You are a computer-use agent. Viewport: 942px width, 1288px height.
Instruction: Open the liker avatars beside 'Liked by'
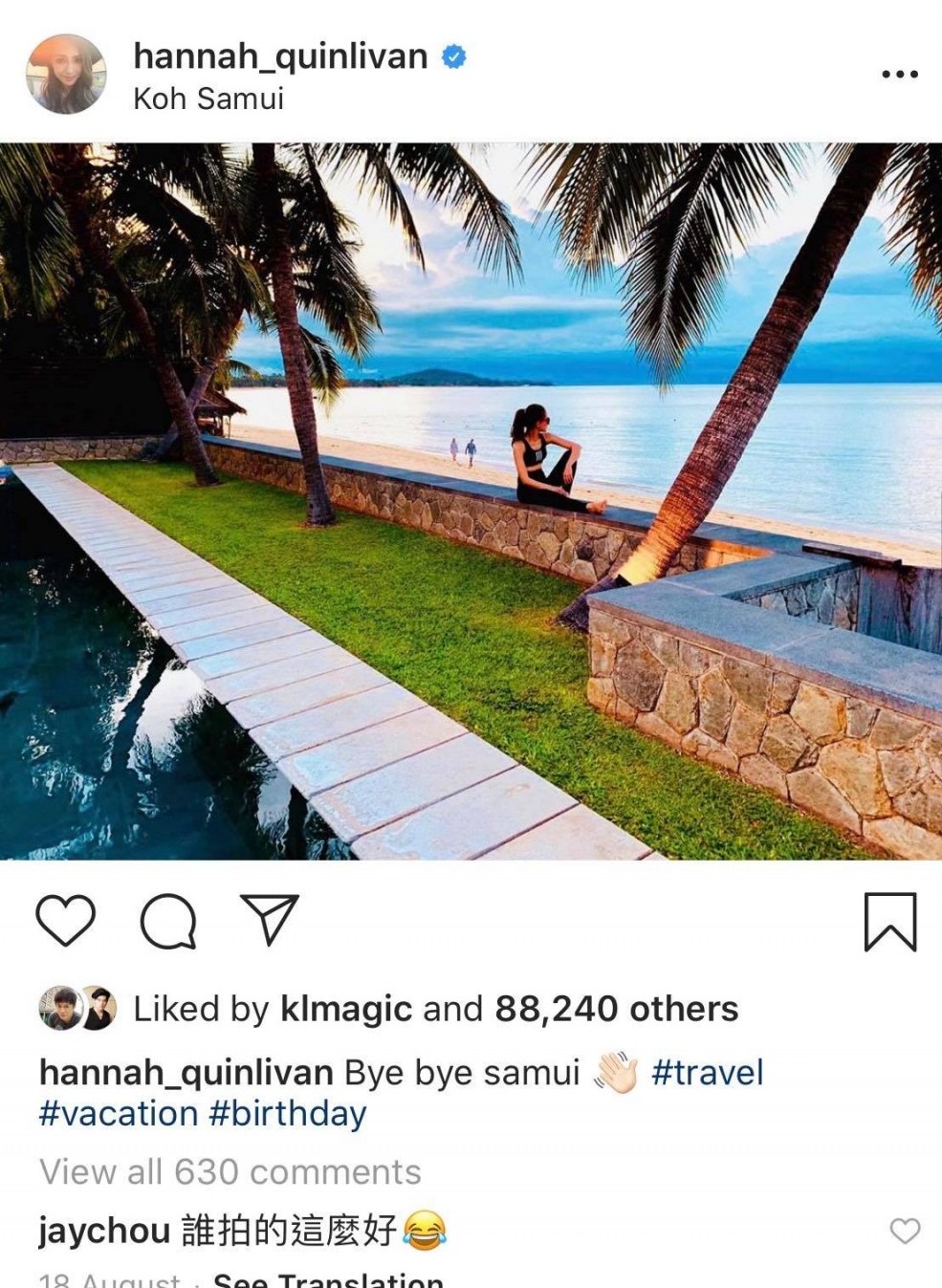77,1008
